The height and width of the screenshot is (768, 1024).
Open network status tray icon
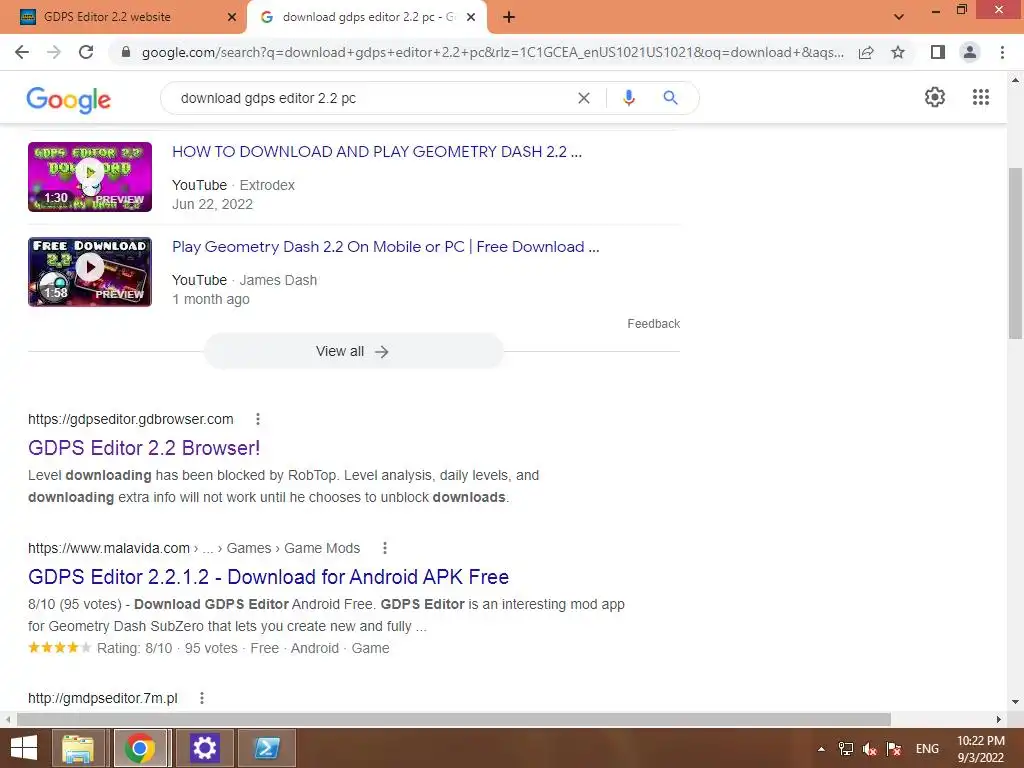pos(846,749)
